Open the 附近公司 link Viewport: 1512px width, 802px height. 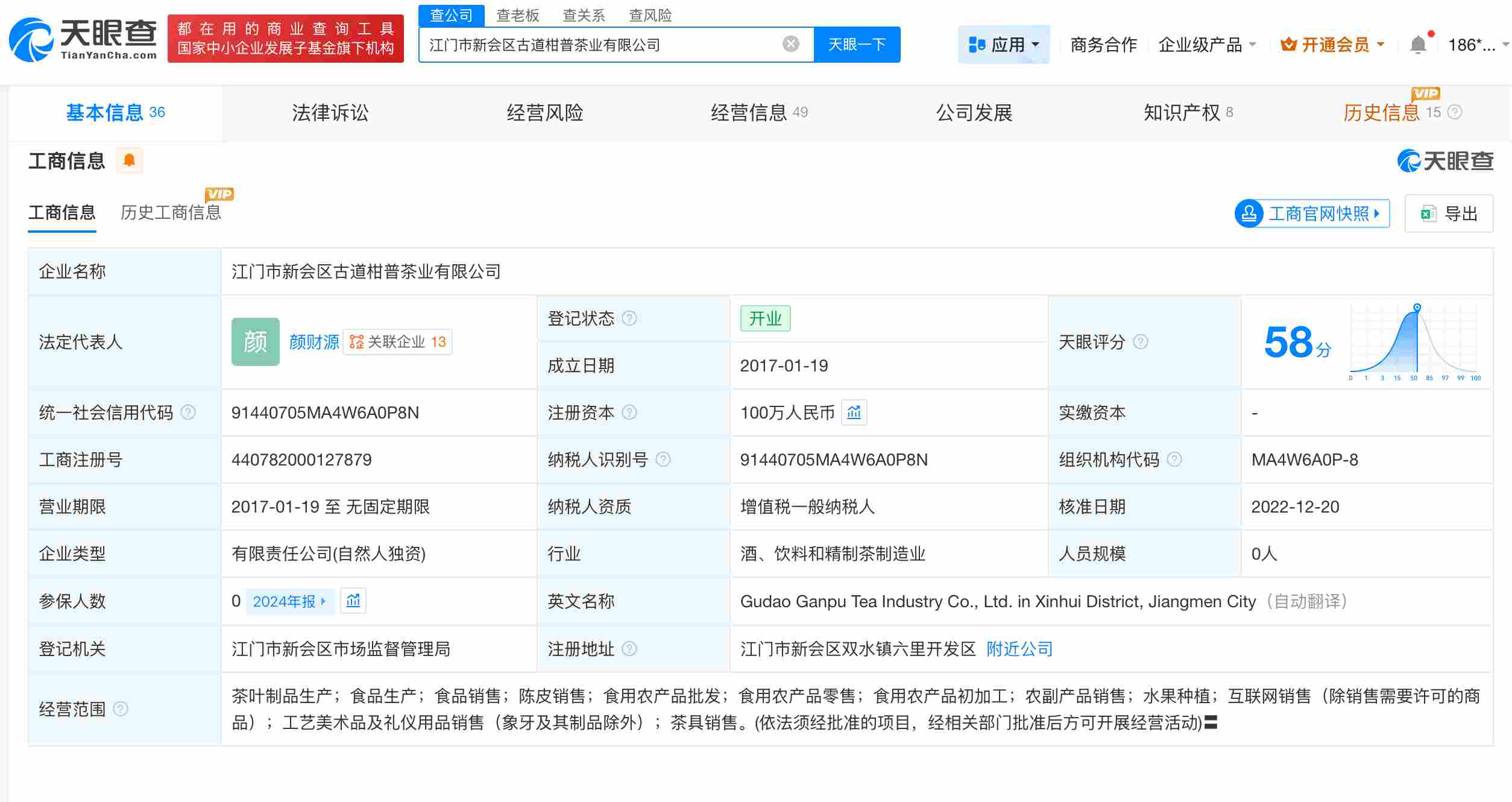(x=1019, y=649)
